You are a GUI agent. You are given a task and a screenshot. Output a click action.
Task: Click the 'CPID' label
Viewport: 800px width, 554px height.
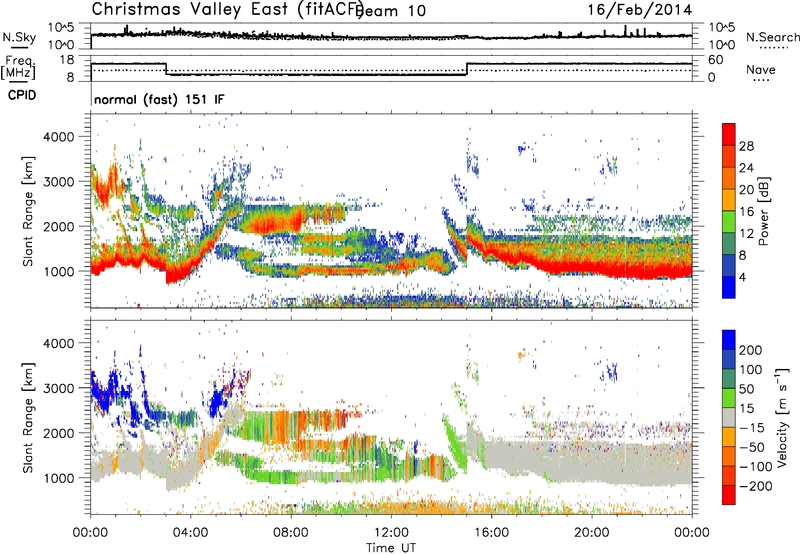[22, 95]
